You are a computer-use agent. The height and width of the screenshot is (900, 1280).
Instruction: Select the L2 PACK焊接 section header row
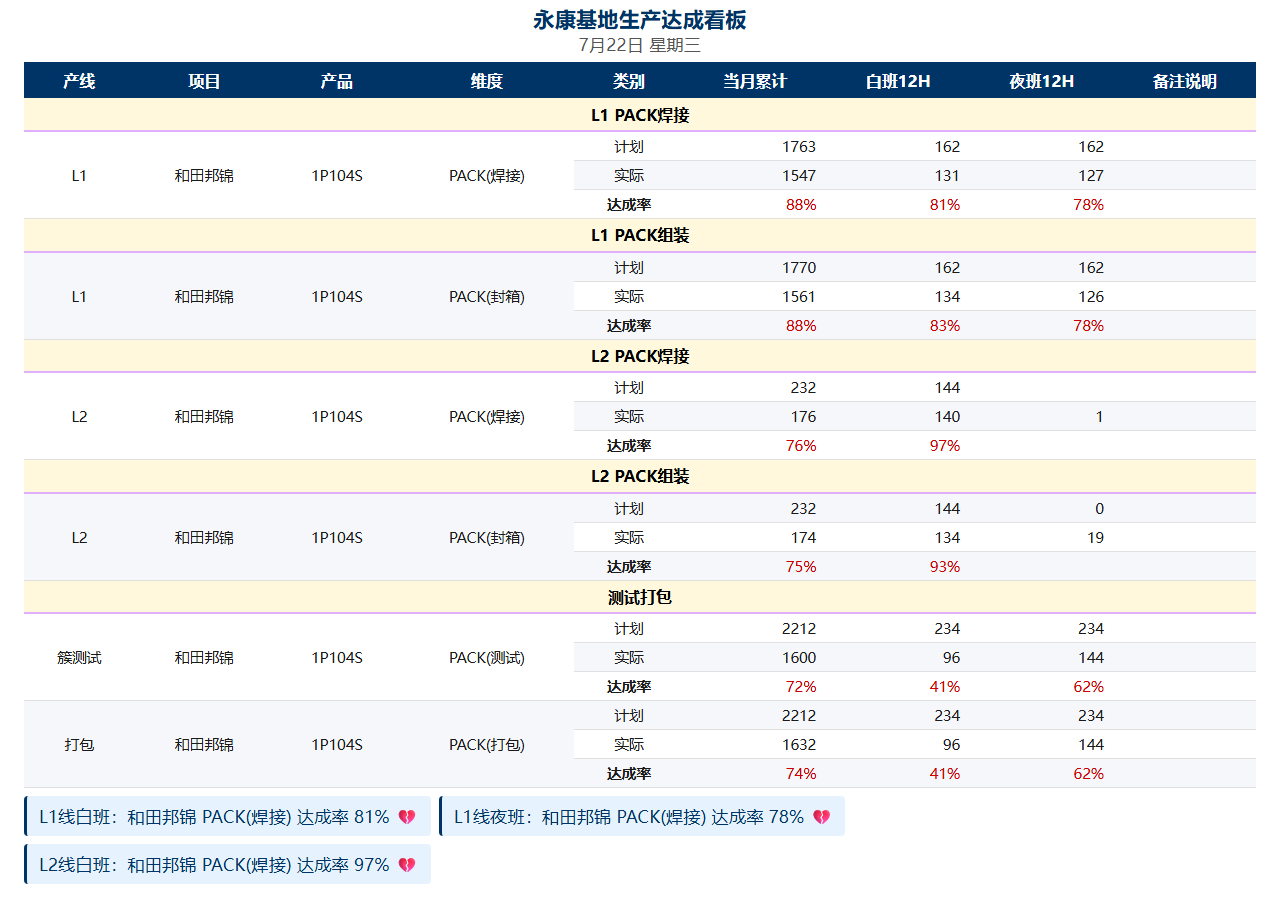click(x=640, y=356)
